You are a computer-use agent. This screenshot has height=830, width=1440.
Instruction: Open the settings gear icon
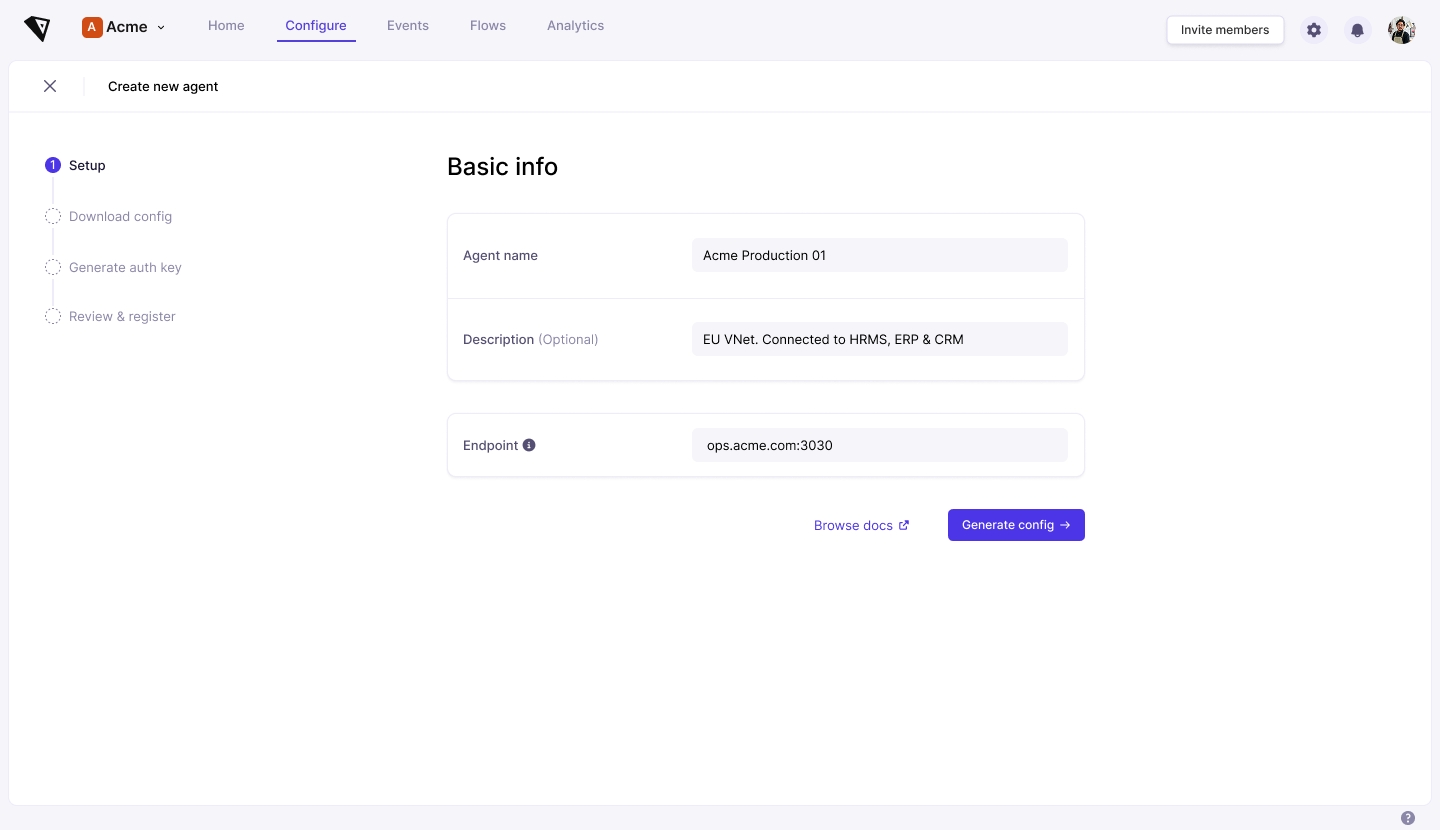[x=1314, y=30]
